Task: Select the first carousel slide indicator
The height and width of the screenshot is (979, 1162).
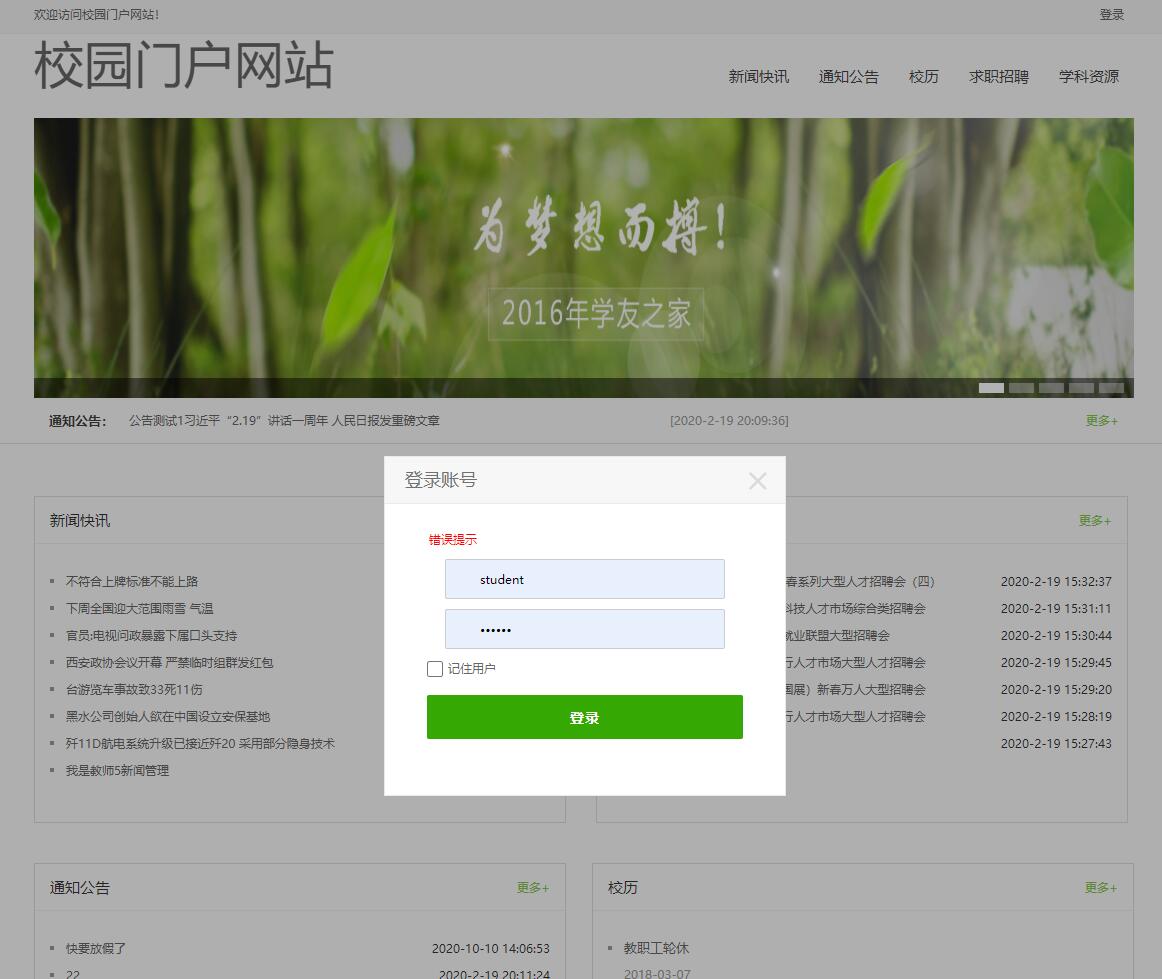Action: pos(992,387)
